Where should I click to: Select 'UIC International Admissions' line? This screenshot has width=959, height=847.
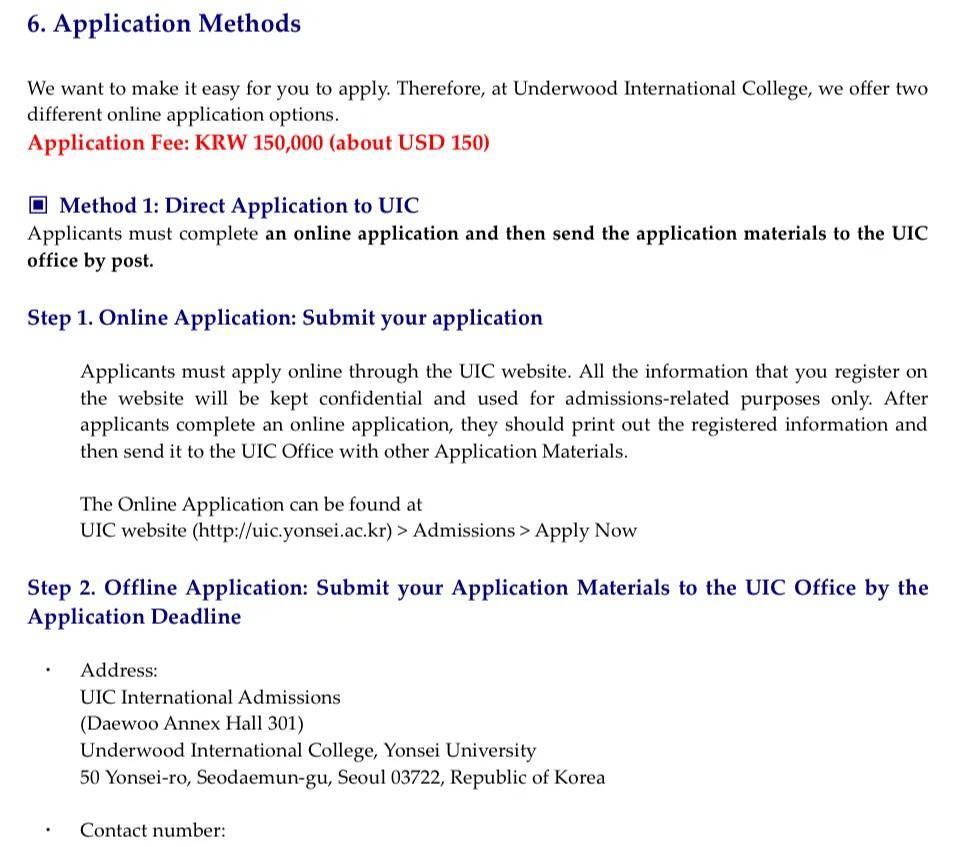click(x=210, y=697)
